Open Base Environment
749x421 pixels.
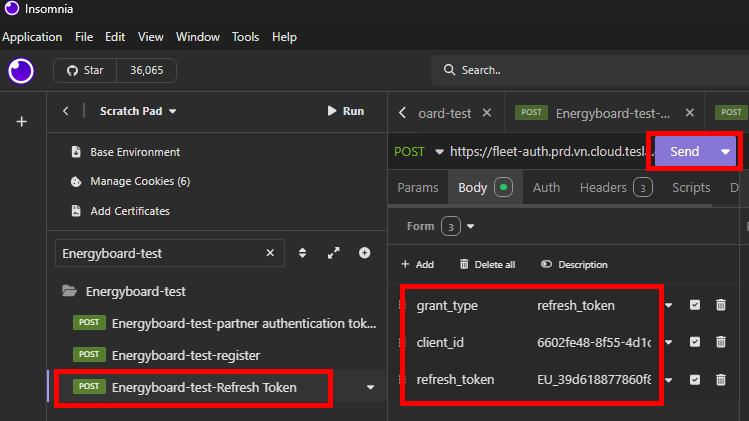(x=126, y=152)
